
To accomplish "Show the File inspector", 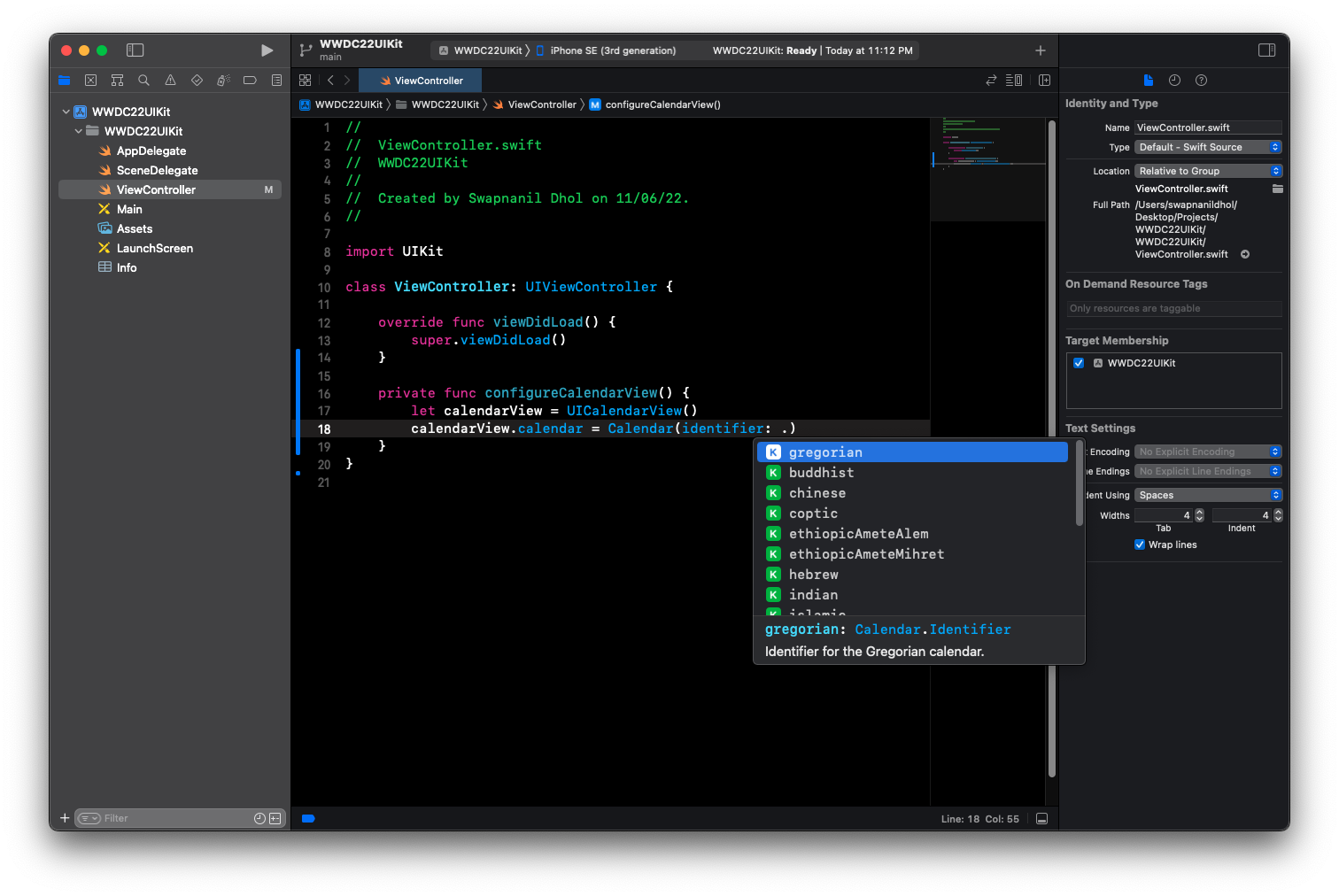I will coord(1149,81).
